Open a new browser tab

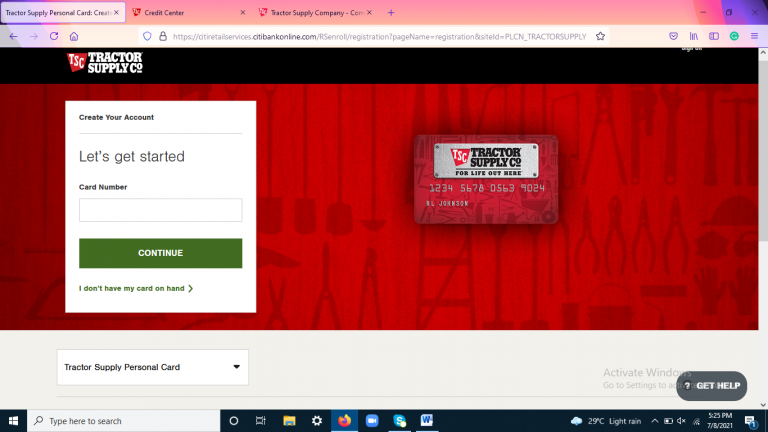pos(391,13)
